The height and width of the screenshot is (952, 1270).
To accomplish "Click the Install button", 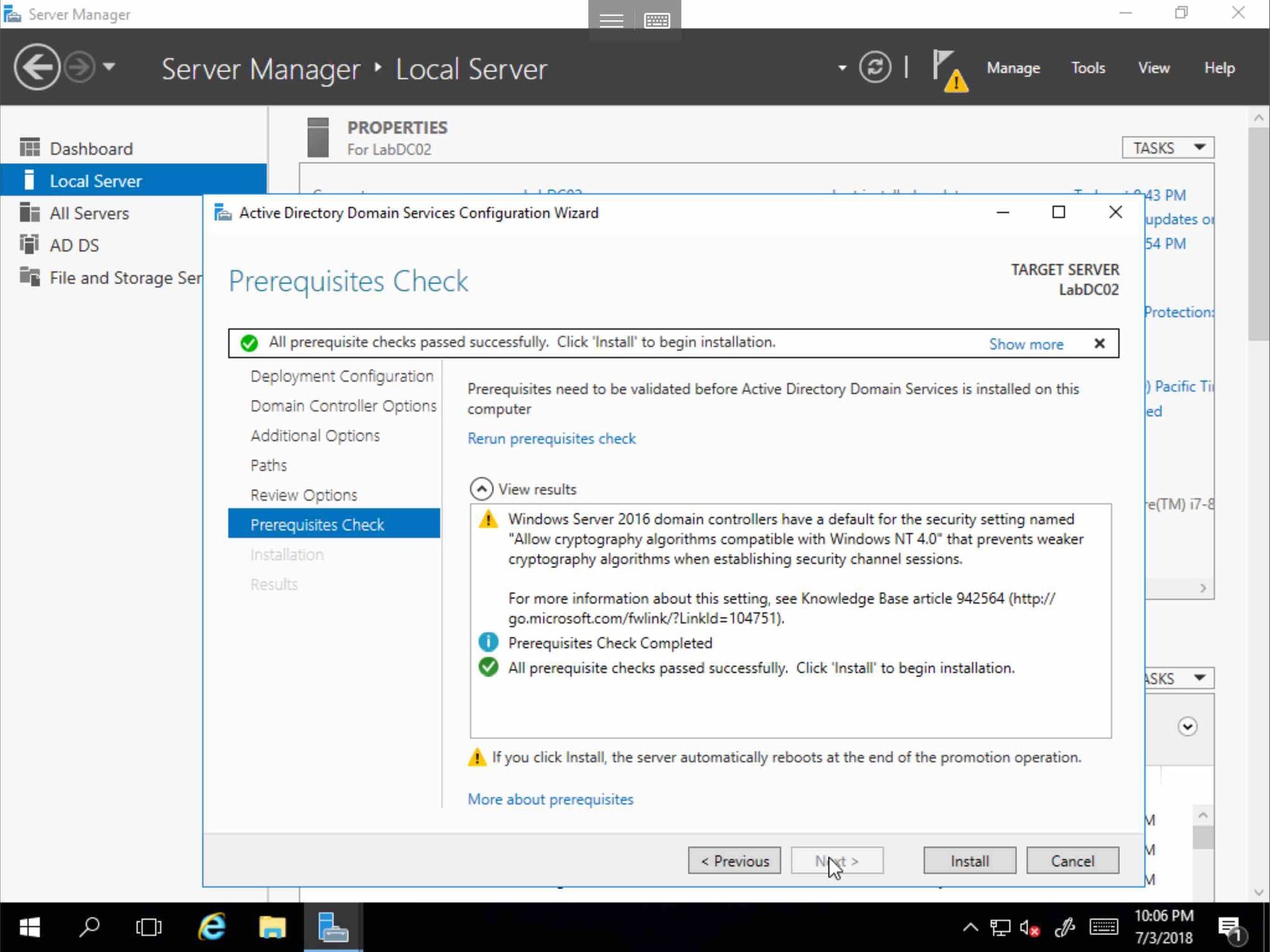I will pyautogui.click(x=970, y=861).
